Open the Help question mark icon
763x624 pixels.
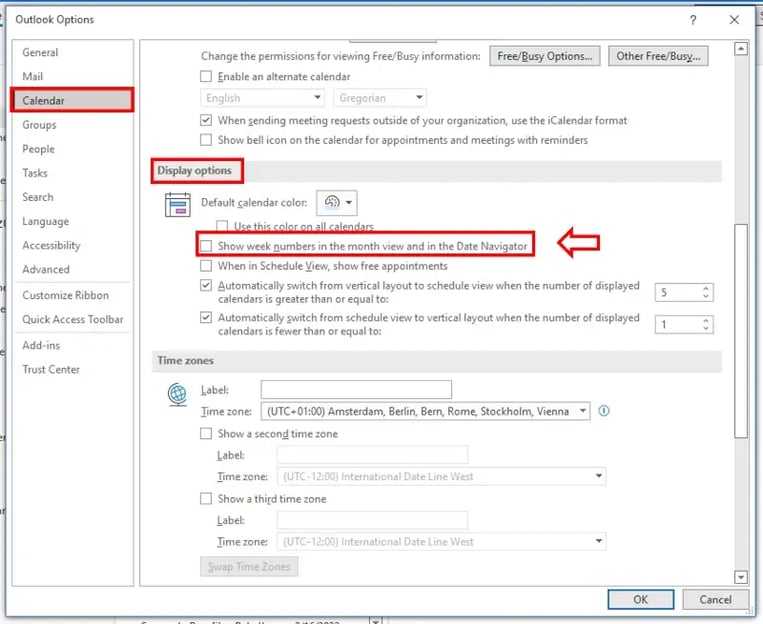(x=693, y=19)
